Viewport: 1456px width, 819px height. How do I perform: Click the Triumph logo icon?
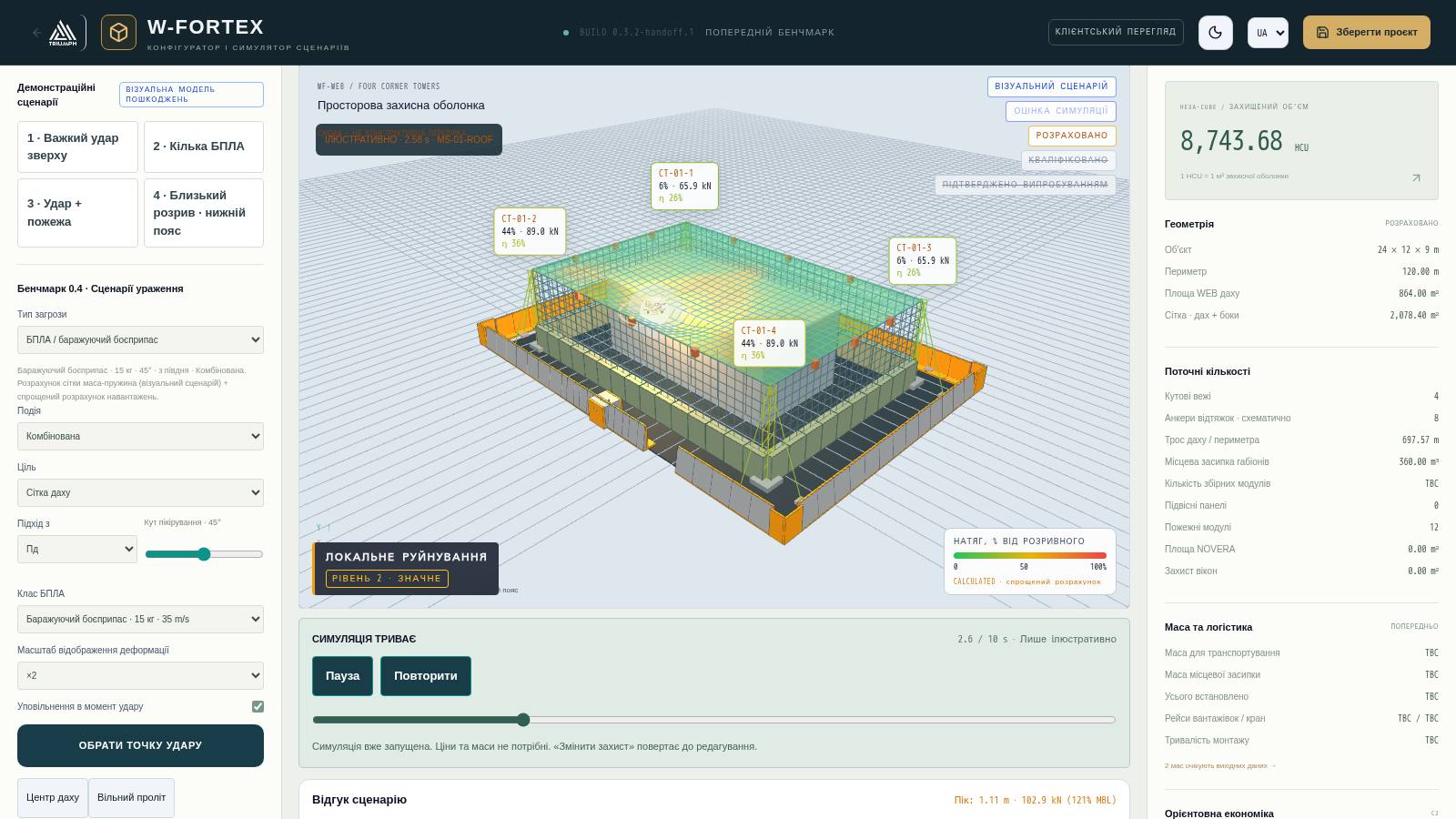(63, 33)
